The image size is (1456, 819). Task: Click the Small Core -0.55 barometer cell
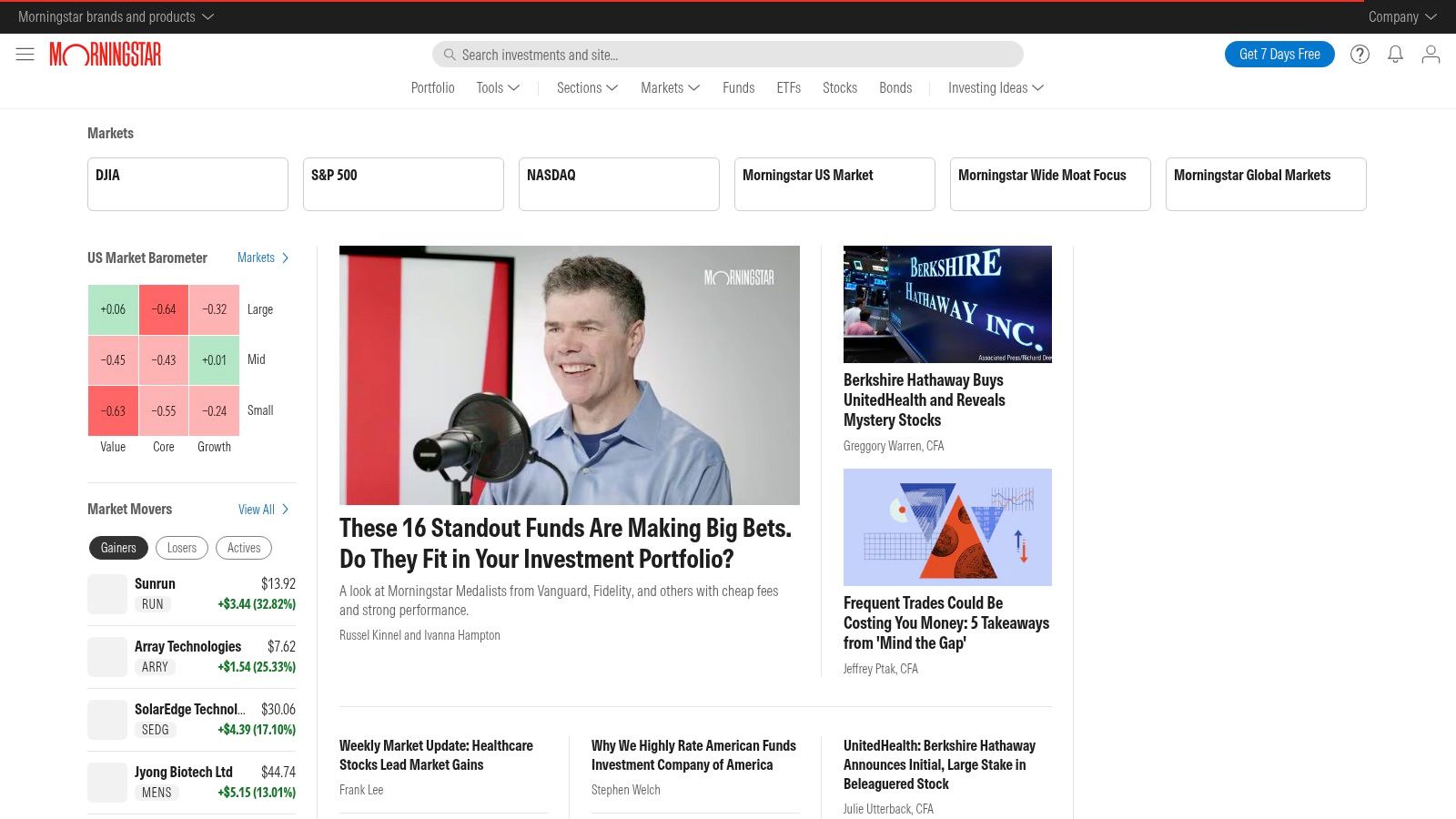coord(164,411)
